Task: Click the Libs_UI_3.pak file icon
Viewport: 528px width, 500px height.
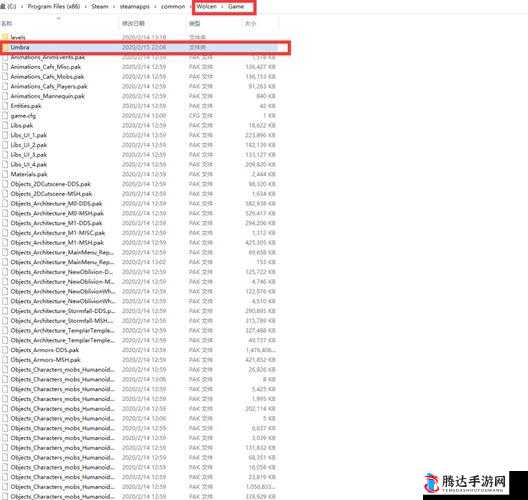Action: point(5,155)
